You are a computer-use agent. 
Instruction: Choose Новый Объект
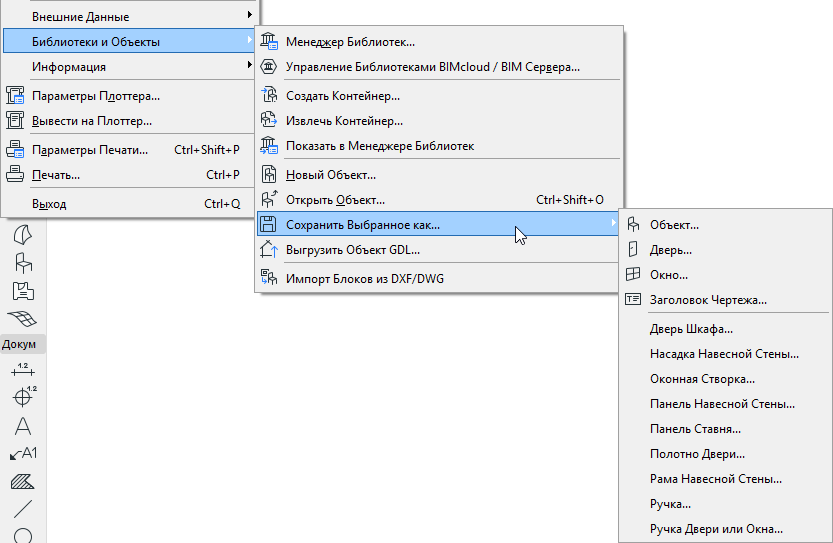[438, 175]
